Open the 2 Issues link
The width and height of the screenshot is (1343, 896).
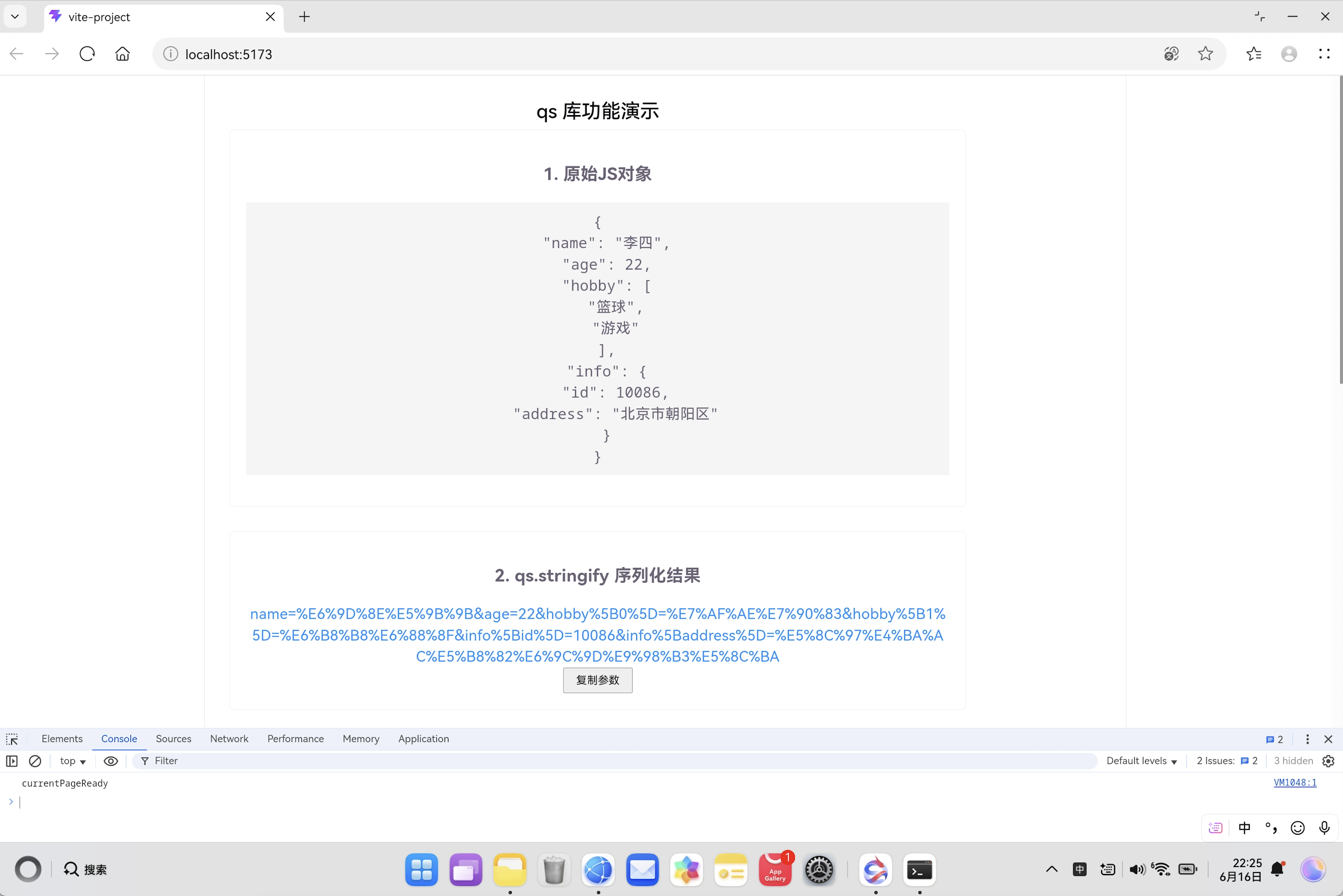[1227, 761]
